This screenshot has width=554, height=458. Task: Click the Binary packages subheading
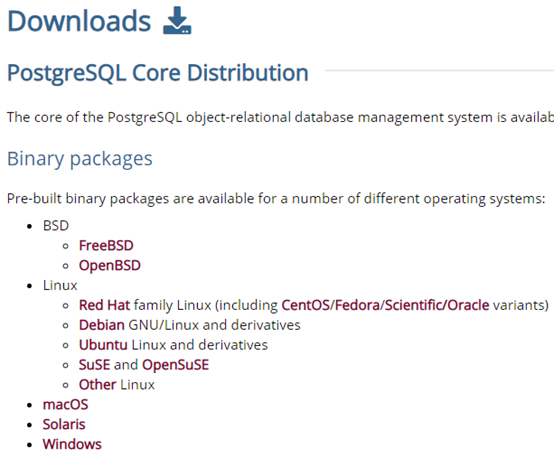pos(80,159)
